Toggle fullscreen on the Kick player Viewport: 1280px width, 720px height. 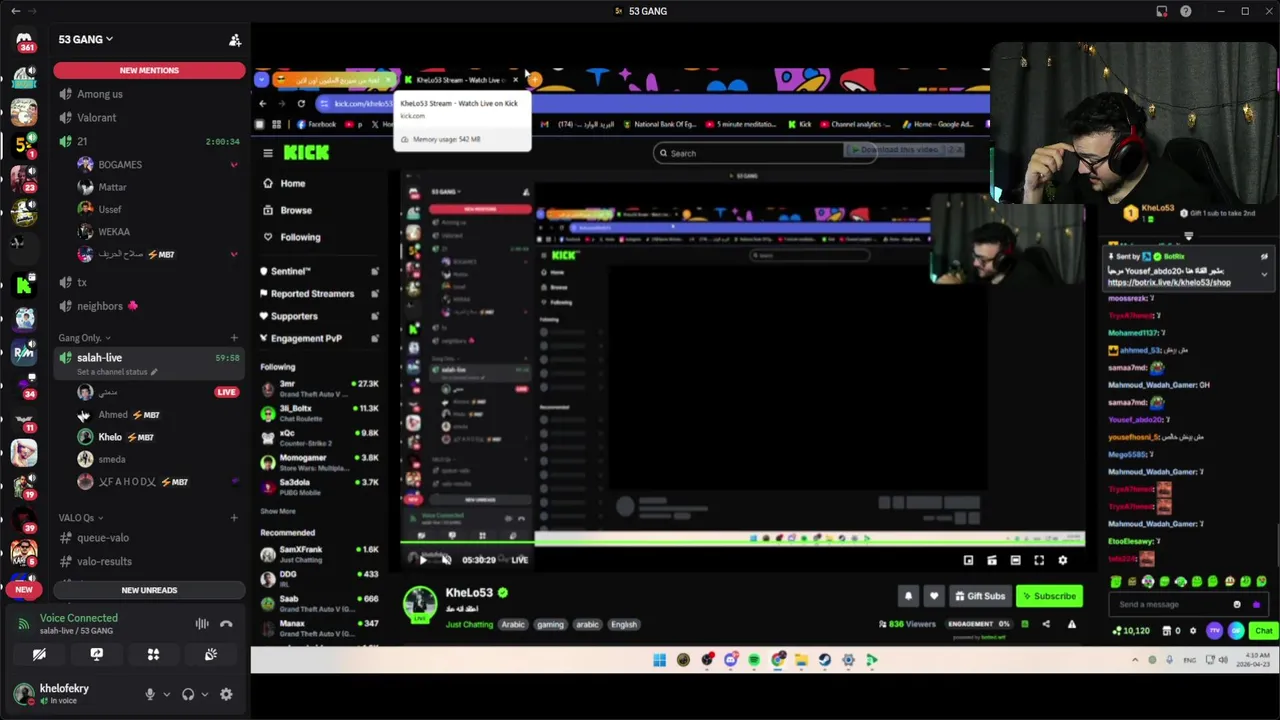pyautogui.click(x=1039, y=560)
